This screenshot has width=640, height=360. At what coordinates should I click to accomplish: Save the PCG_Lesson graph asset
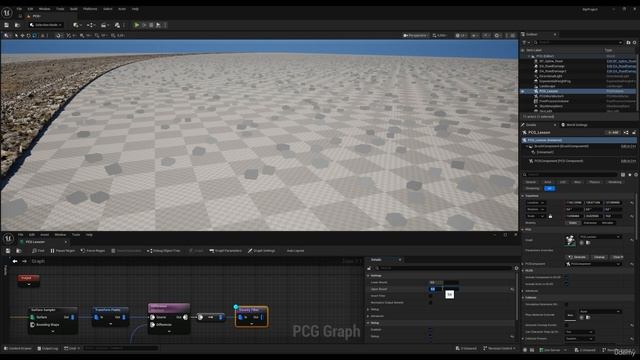(x=7, y=251)
